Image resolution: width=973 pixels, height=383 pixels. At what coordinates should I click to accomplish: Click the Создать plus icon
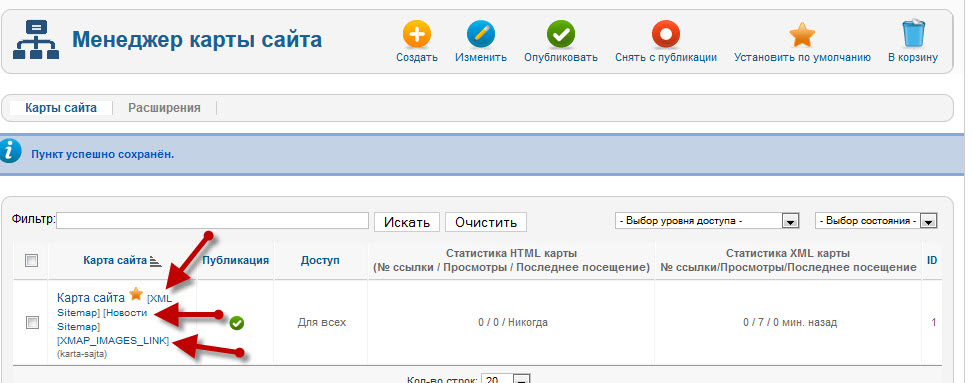click(x=417, y=34)
